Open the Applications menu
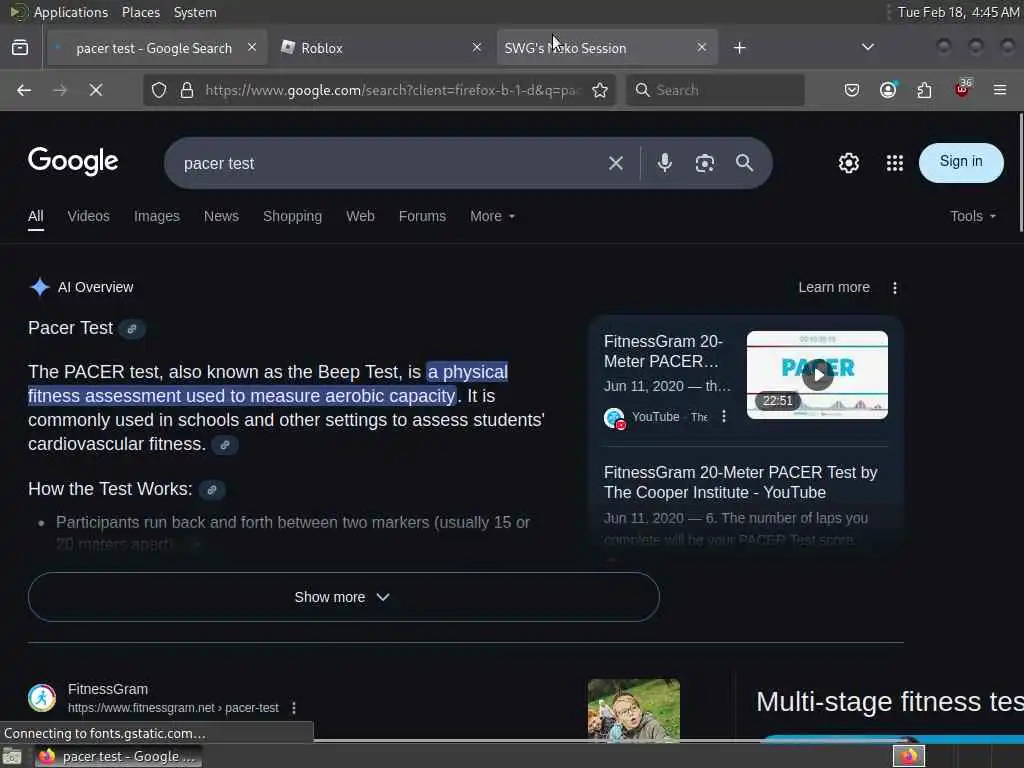The image size is (1024, 768). click(71, 12)
